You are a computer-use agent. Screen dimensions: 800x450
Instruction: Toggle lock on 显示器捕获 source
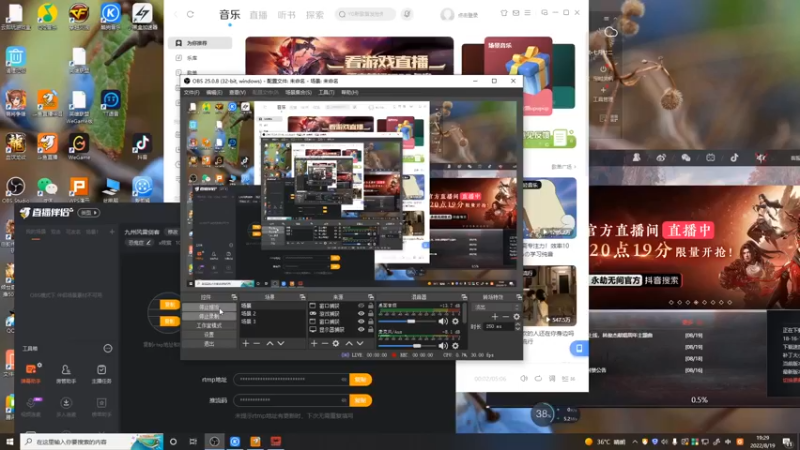click(x=371, y=330)
